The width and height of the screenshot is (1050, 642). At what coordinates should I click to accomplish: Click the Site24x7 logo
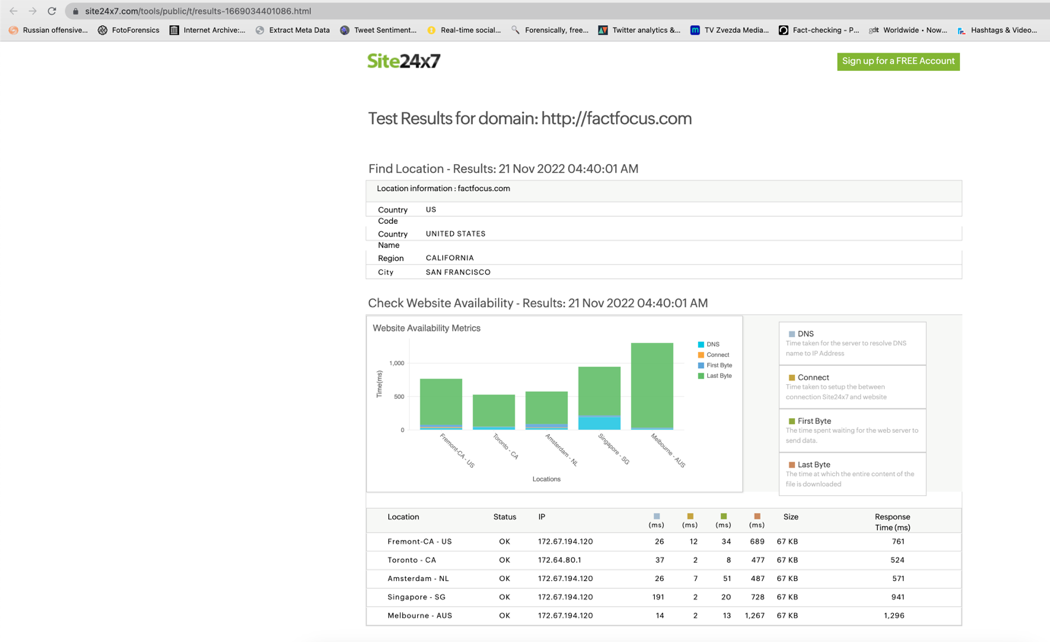pos(404,61)
